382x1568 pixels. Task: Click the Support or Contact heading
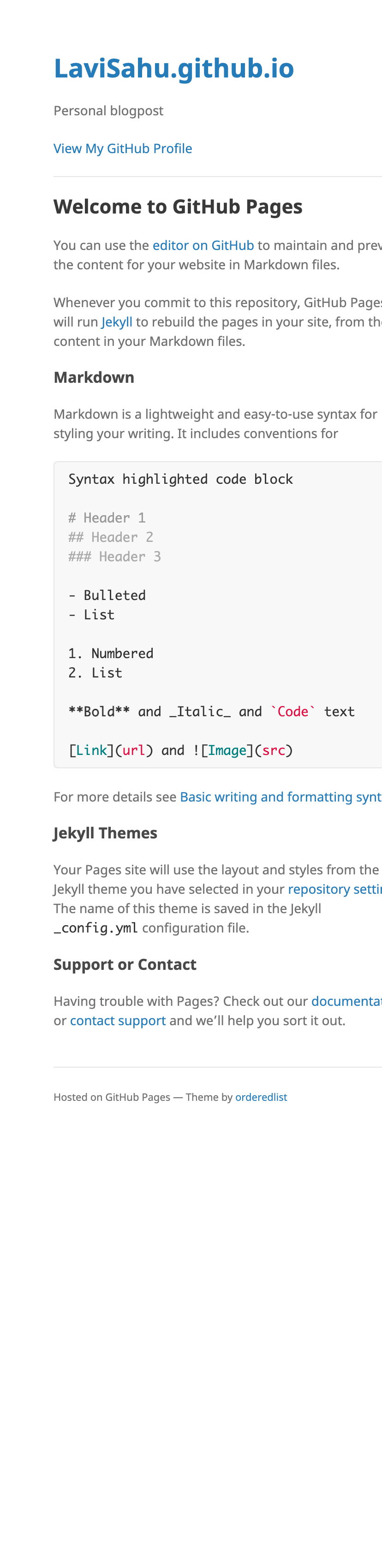125,964
